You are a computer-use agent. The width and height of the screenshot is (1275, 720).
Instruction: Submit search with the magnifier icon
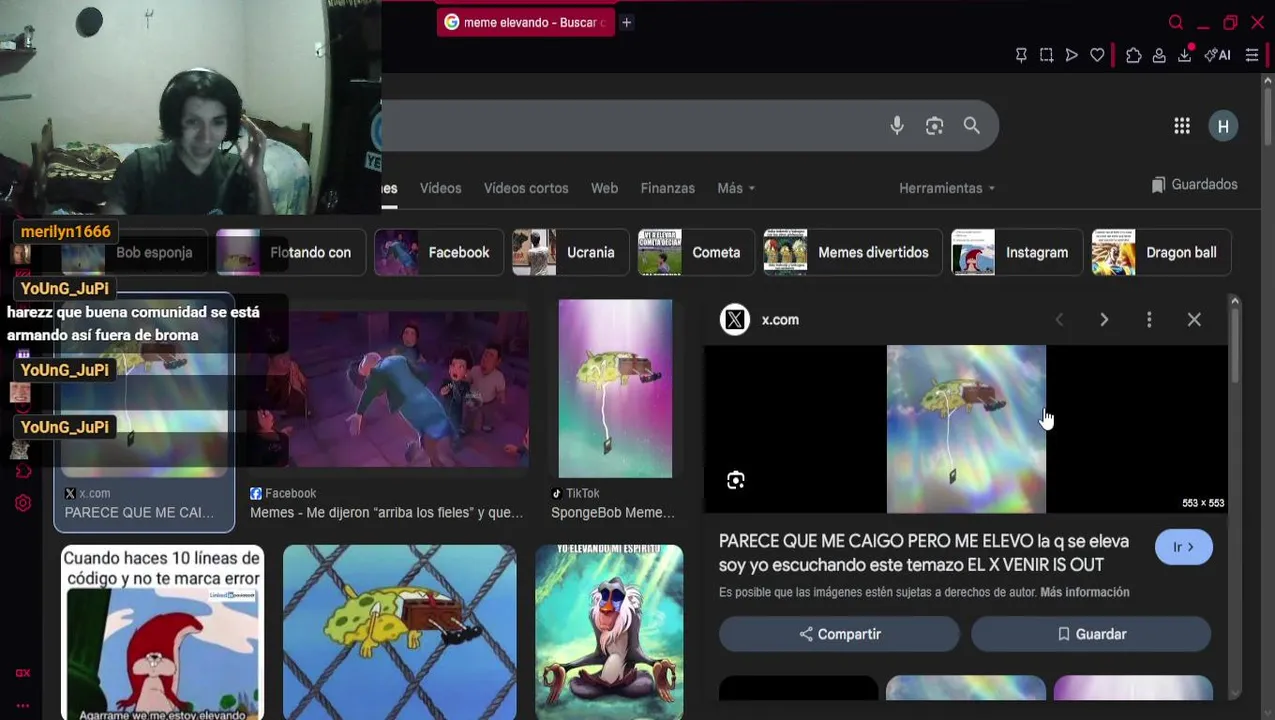pyautogui.click(x=972, y=125)
